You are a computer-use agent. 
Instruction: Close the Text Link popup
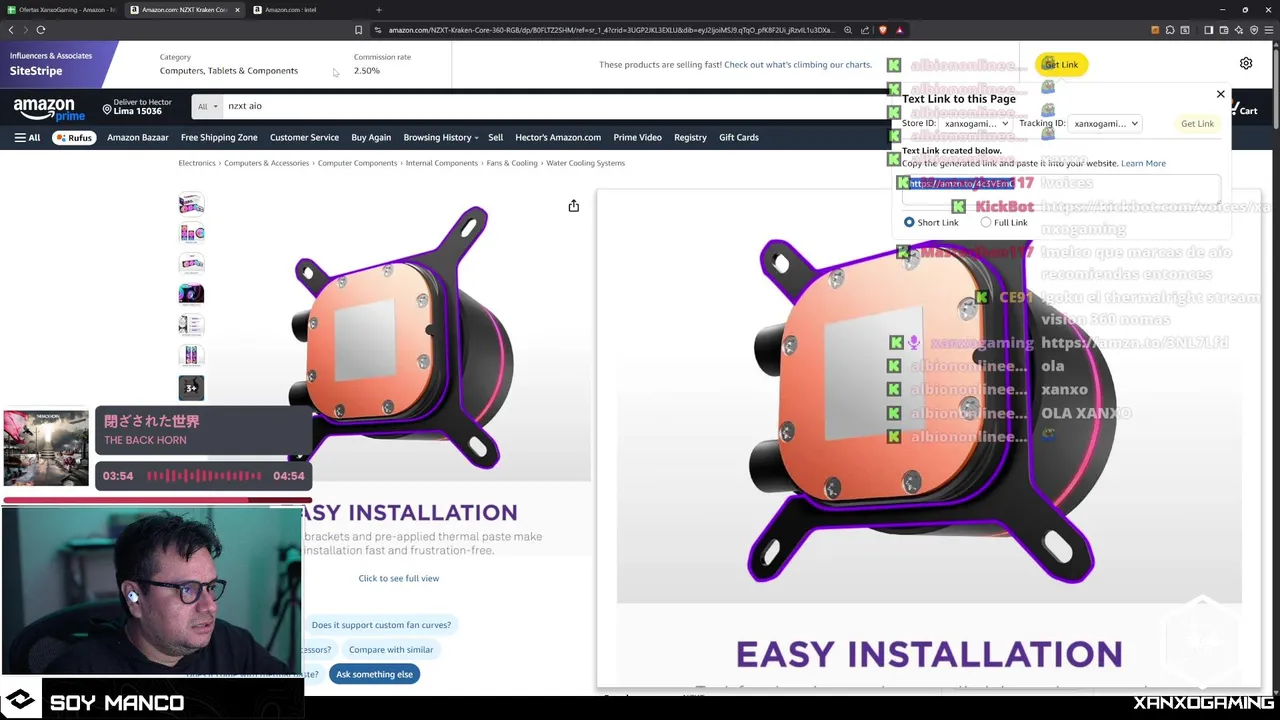[x=1220, y=95]
